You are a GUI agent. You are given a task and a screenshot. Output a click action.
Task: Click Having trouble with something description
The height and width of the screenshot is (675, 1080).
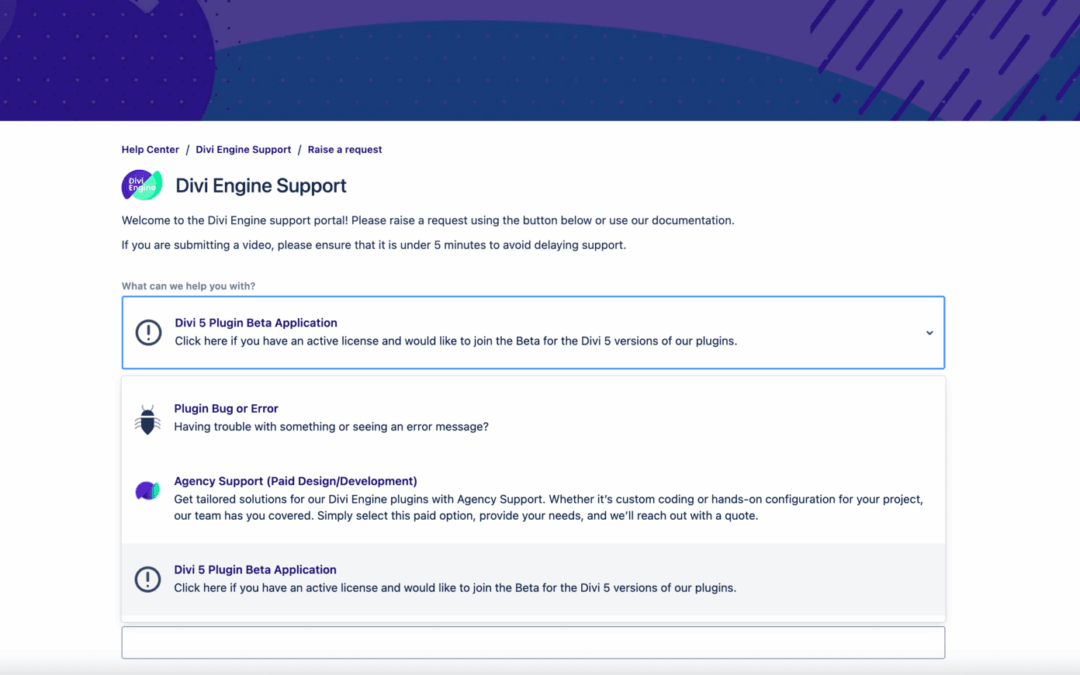pyautogui.click(x=331, y=427)
